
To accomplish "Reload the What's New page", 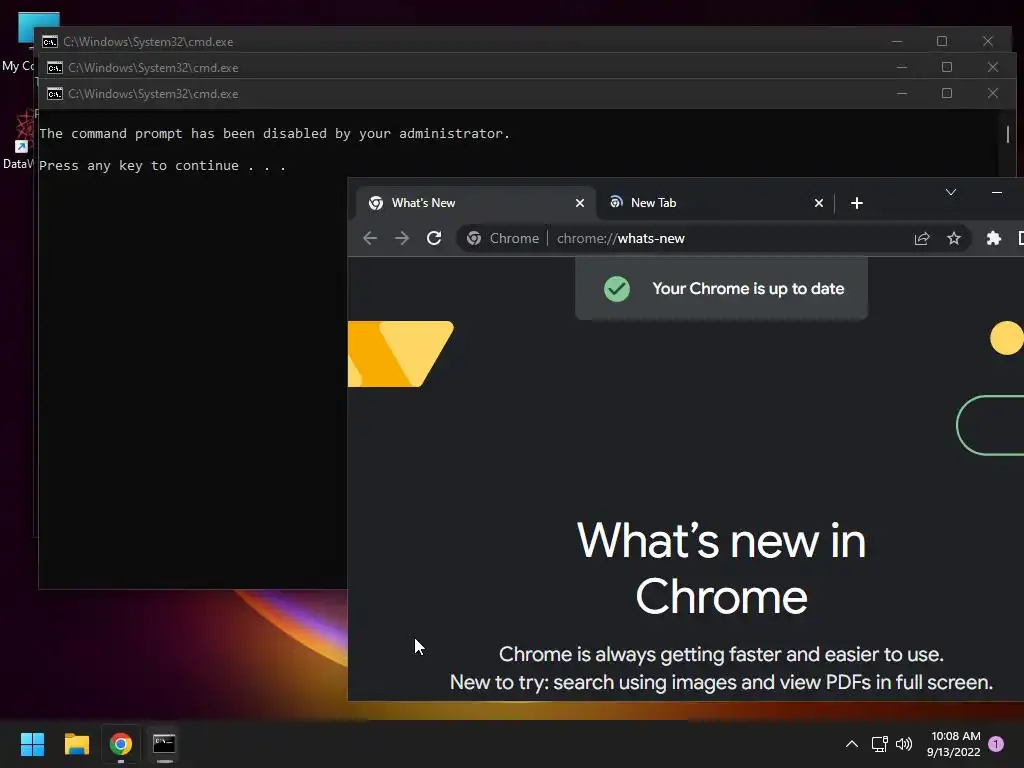I will coord(434,238).
